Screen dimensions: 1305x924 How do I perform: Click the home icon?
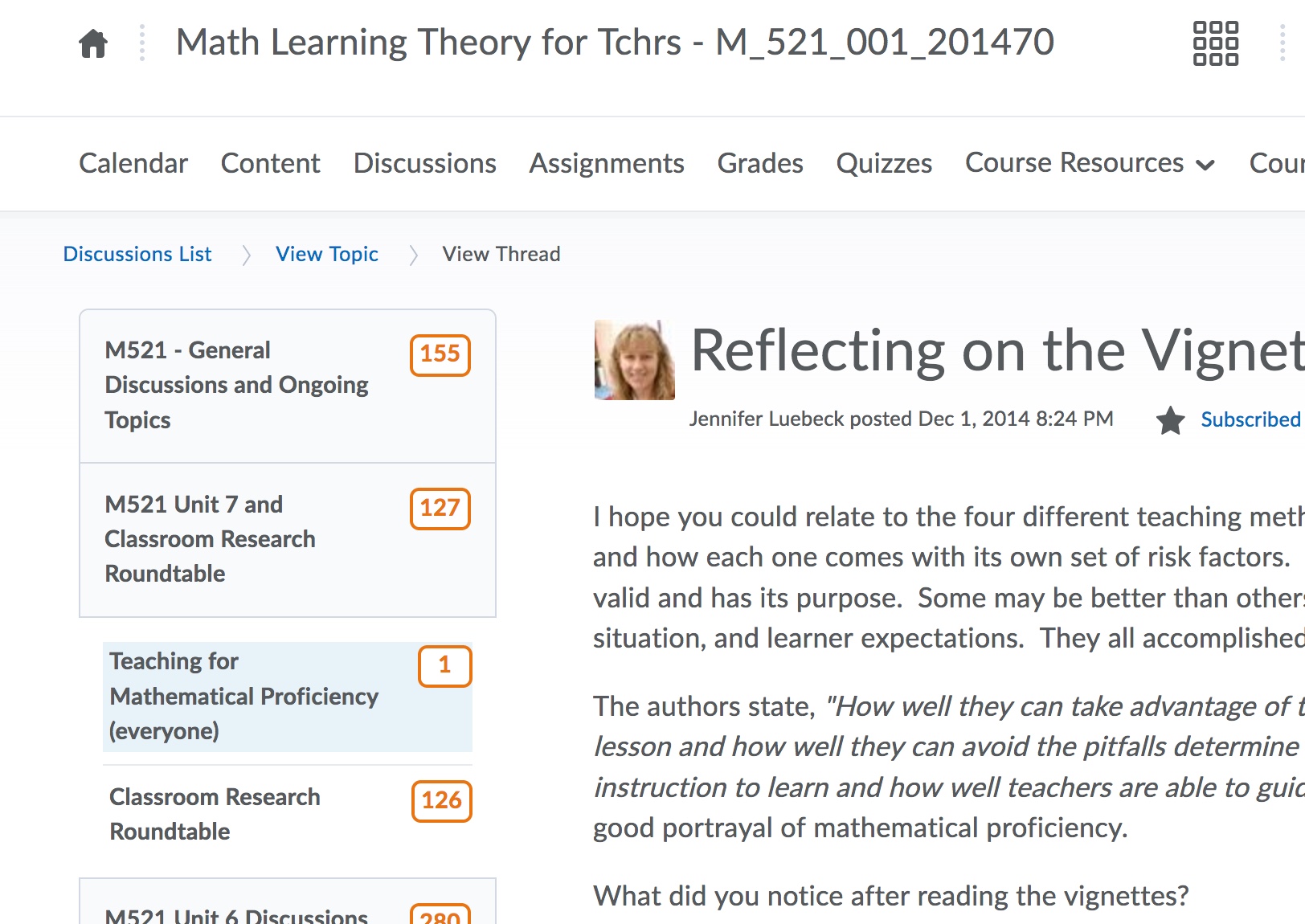pyautogui.click(x=93, y=43)
